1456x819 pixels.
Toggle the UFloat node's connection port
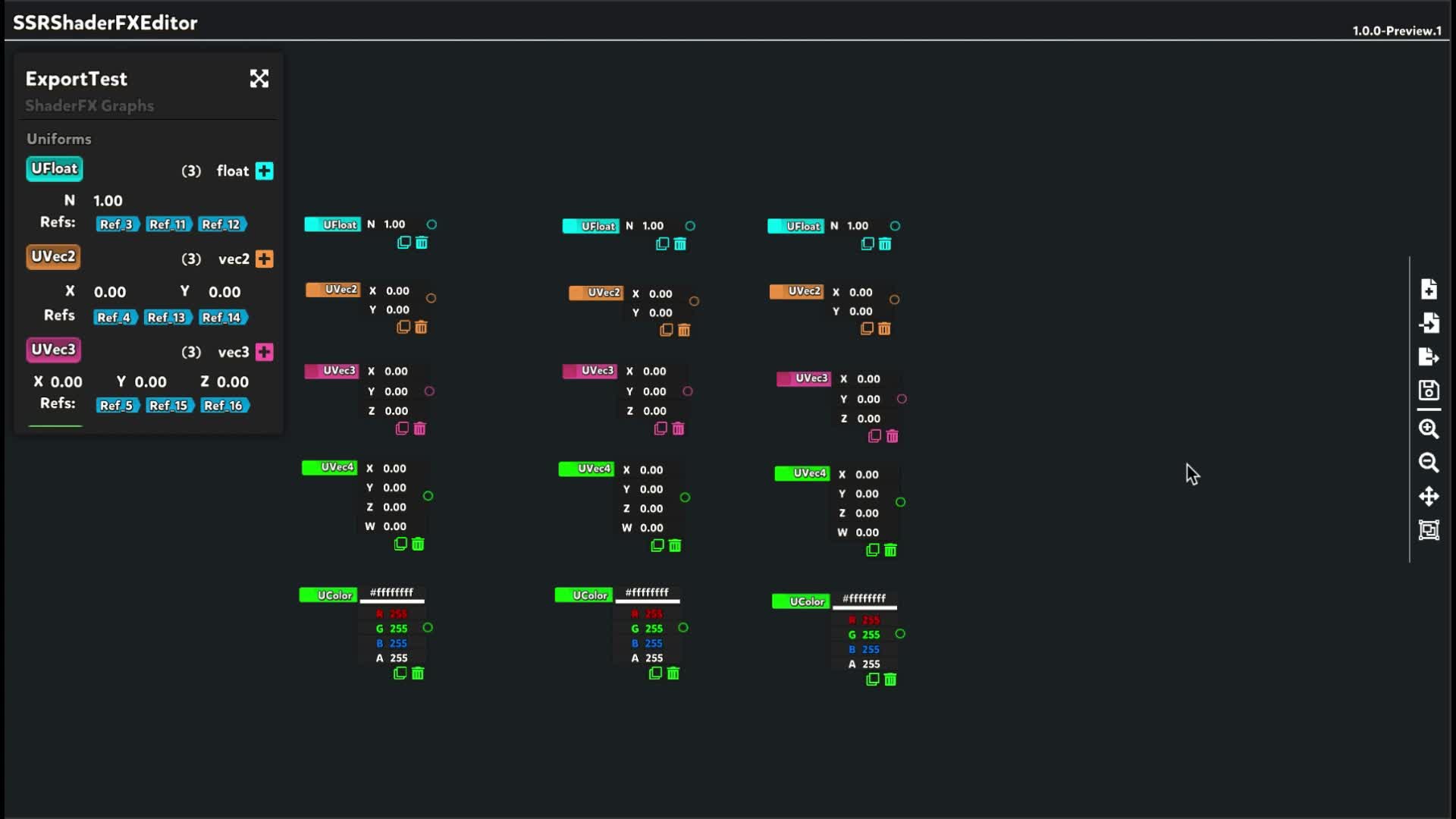coord(431,224)
